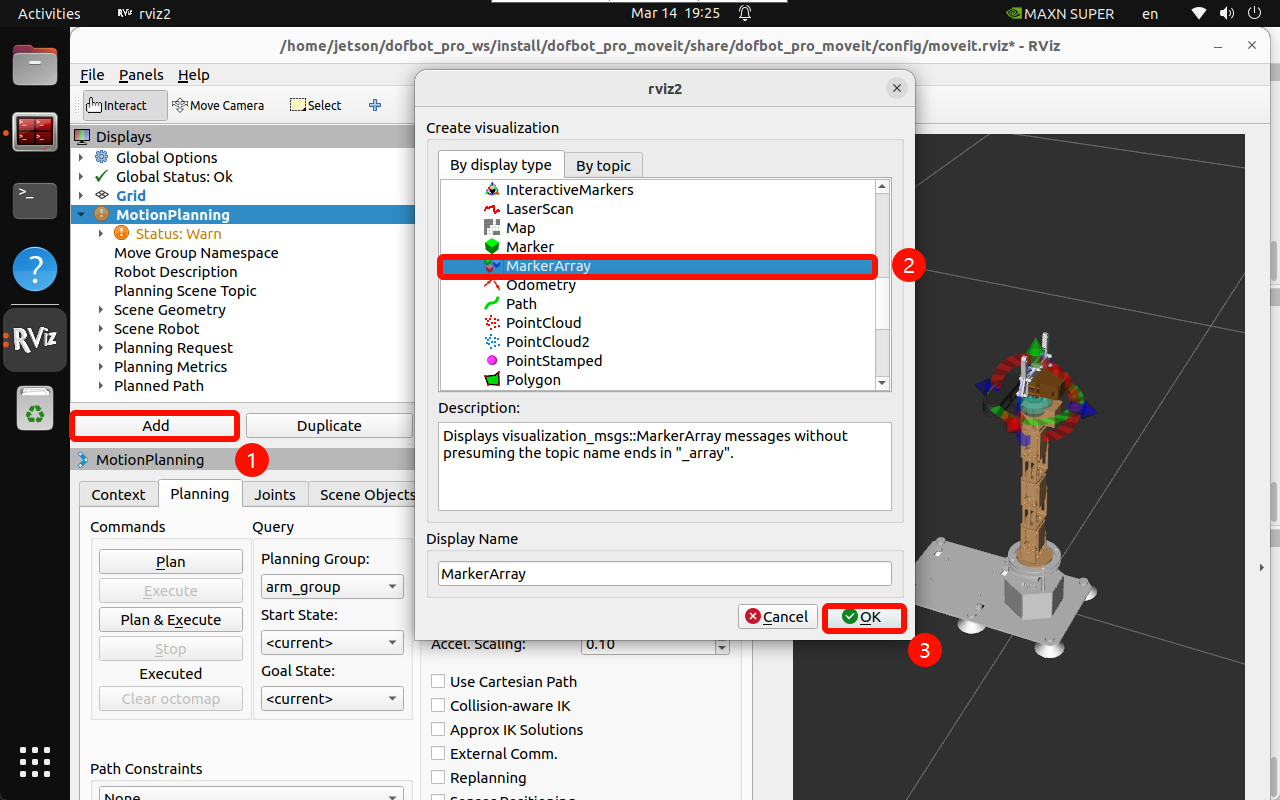The width and height of the screenshot is (1280, 800).
Task: Open the Terminal dock icon
Action: pyautogui.click(x=35, y=200)
